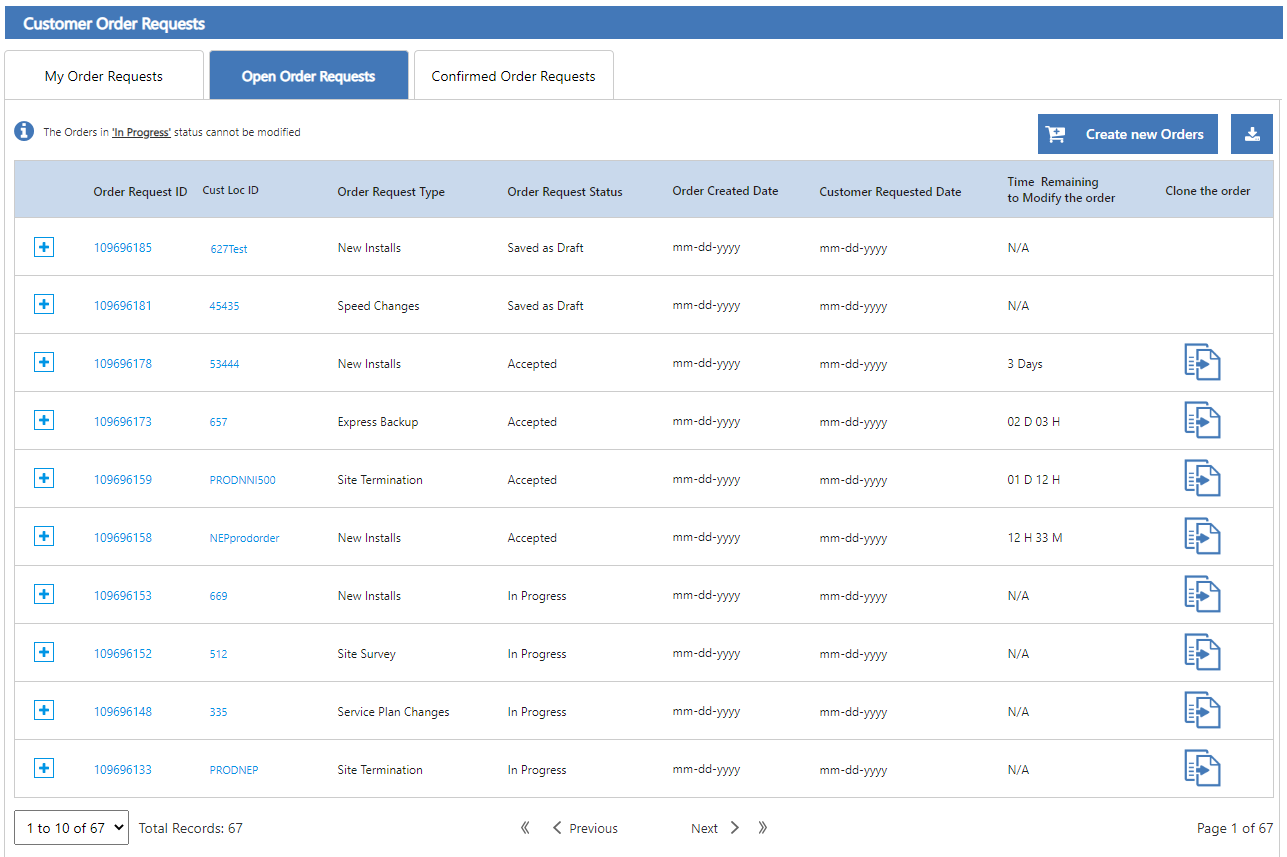This screenshot has width=1287, height=857.
Task: Expand details of order 109696181
Action: (44, 305)
